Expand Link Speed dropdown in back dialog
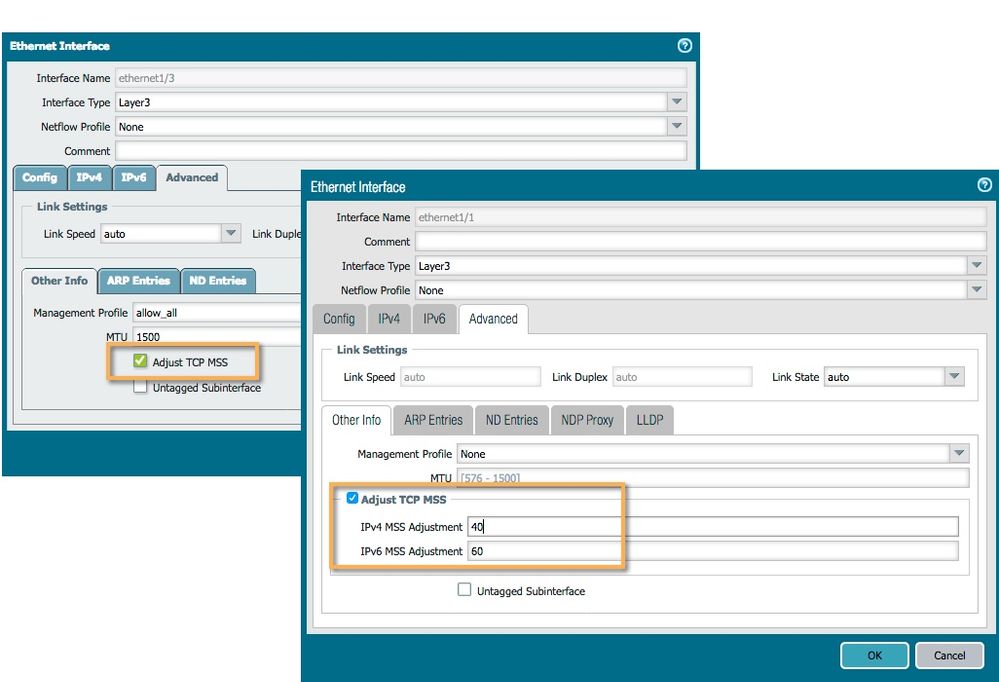Viewport: 999px width, 682px height. [x=231, y=233]
